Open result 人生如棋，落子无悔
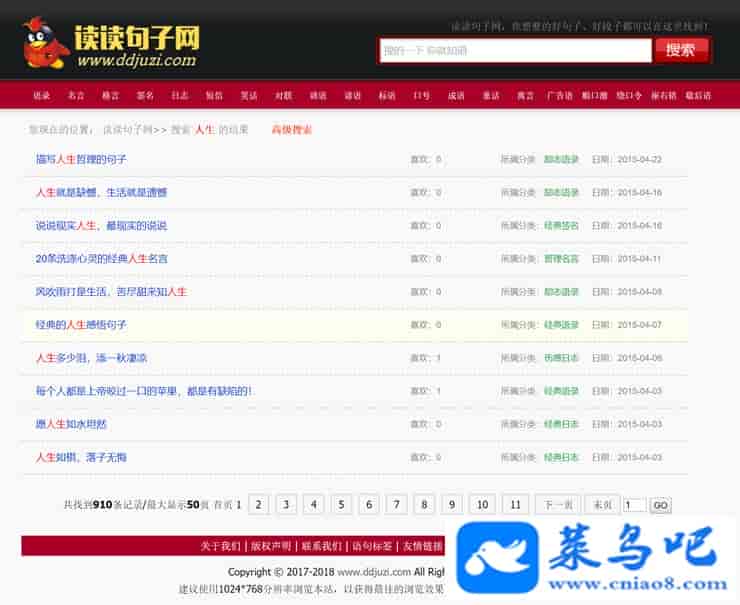The width and height of the screenshot is (740, 605). 81,457
